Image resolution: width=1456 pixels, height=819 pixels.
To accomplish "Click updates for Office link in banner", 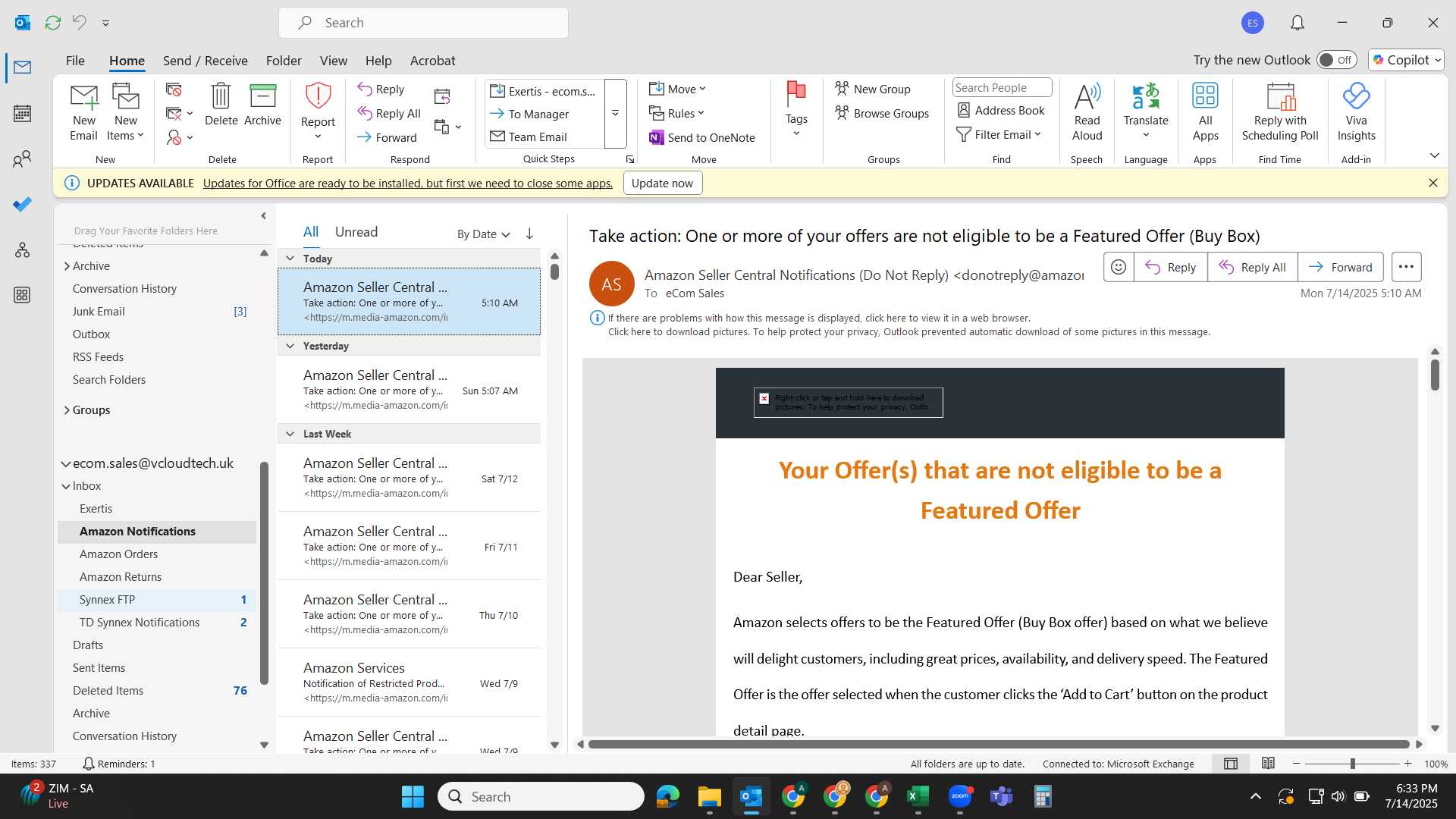I will [x=407, y=184].
